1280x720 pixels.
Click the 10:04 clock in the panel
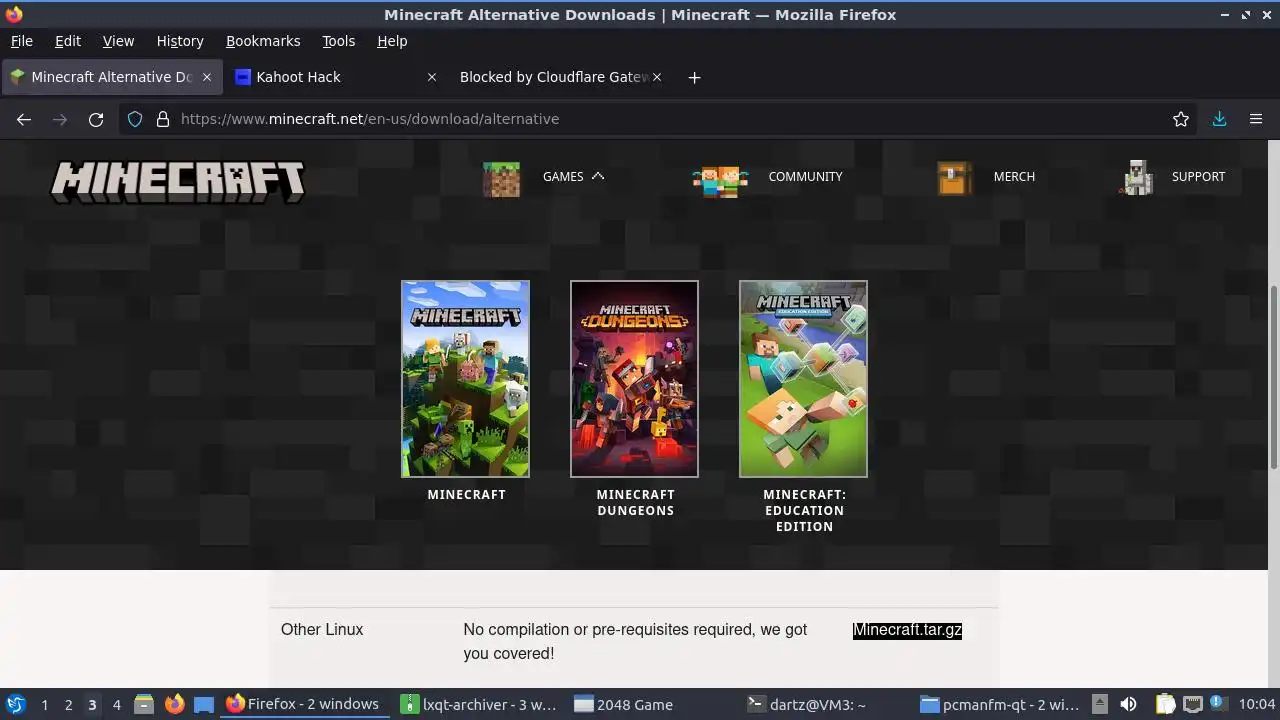1257,704
